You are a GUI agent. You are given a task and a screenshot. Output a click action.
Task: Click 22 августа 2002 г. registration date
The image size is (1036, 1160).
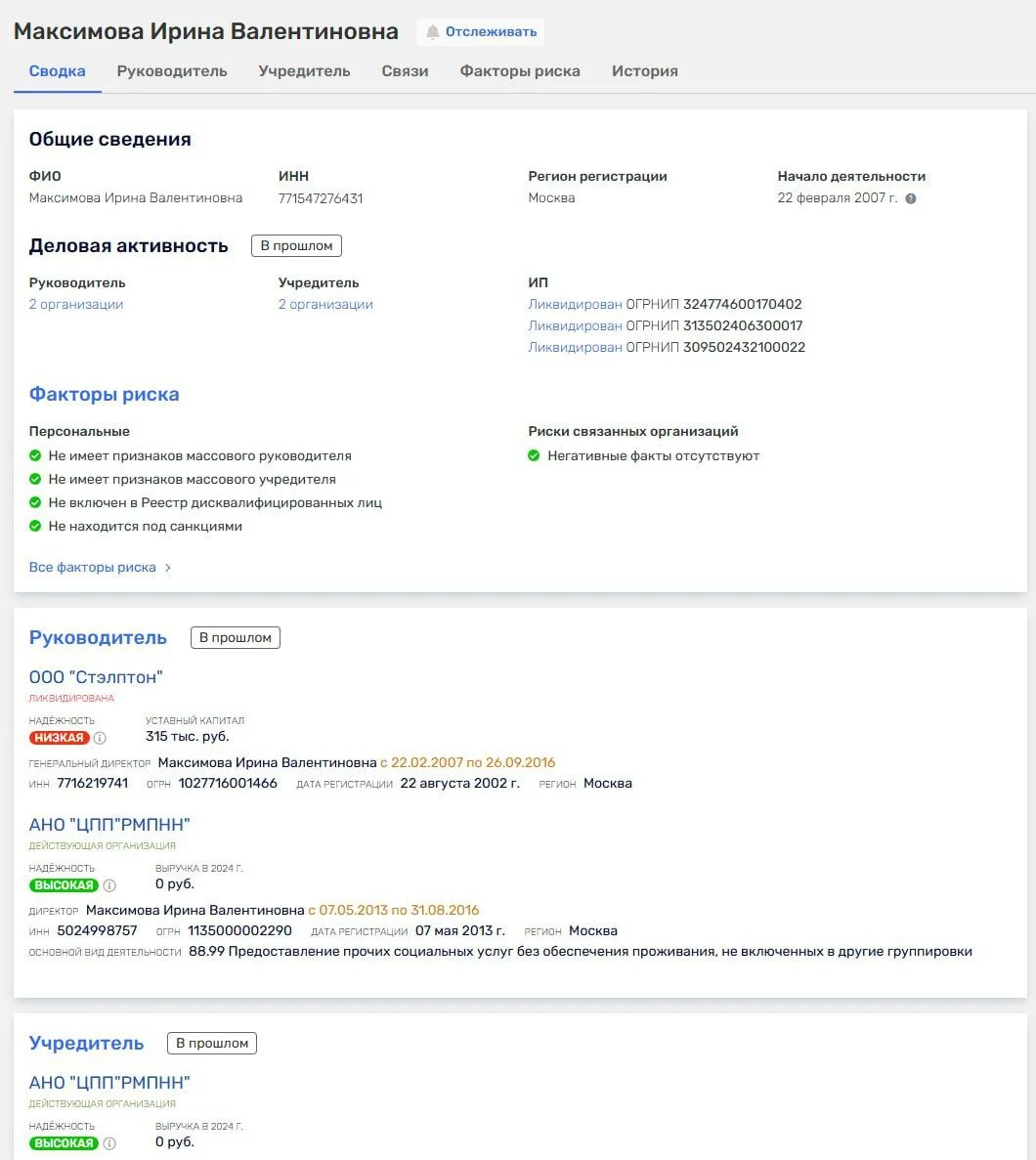tap(459, 784)
